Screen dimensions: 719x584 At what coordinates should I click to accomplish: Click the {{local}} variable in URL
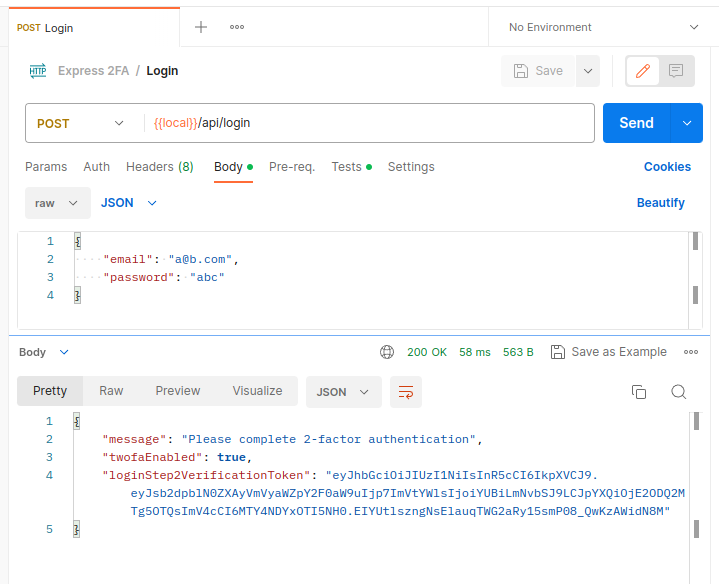(x=175, y=123)
